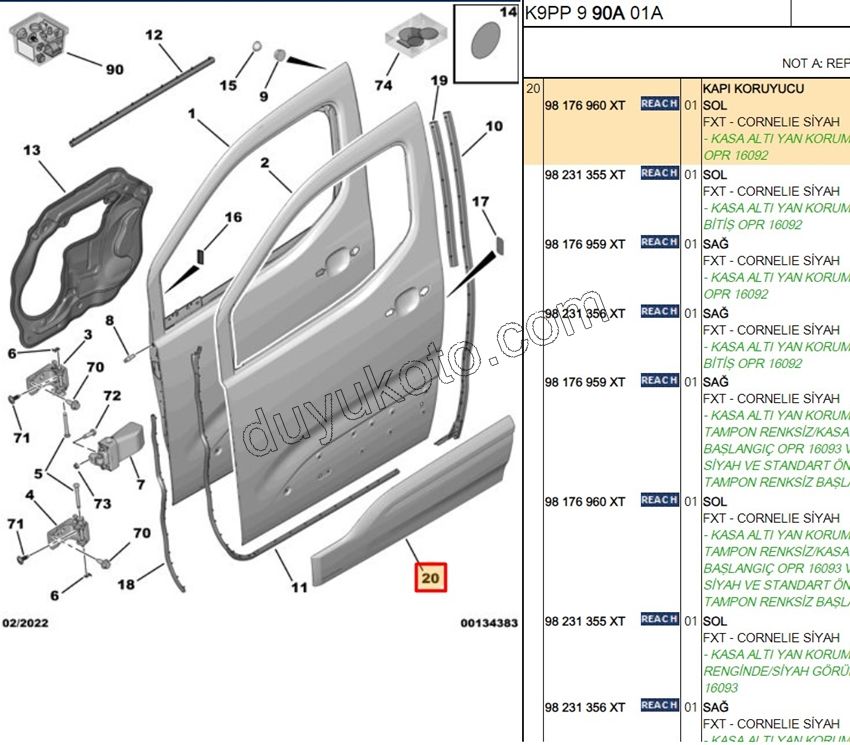The height and width of the screenshot is (745, 850).
Task: Select the red highlighted callout number 20
Action: coord(430,578)
